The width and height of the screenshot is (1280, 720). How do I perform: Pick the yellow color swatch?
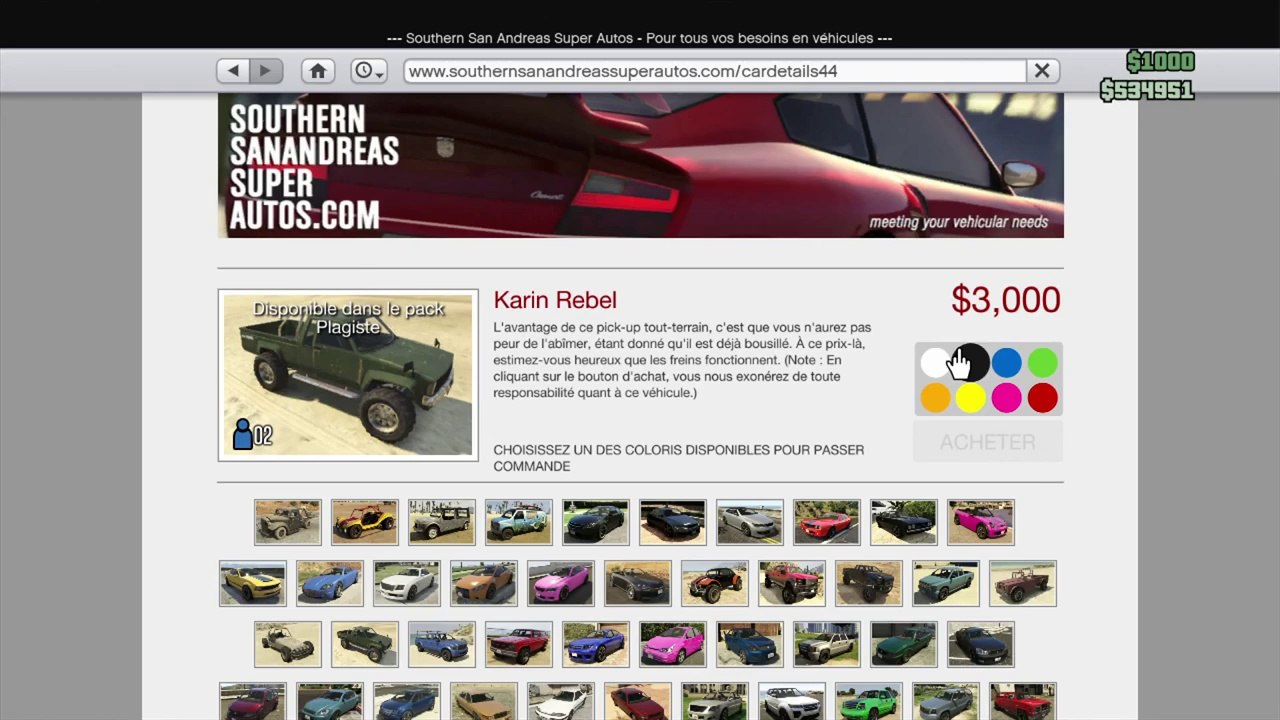click(971, 398)
